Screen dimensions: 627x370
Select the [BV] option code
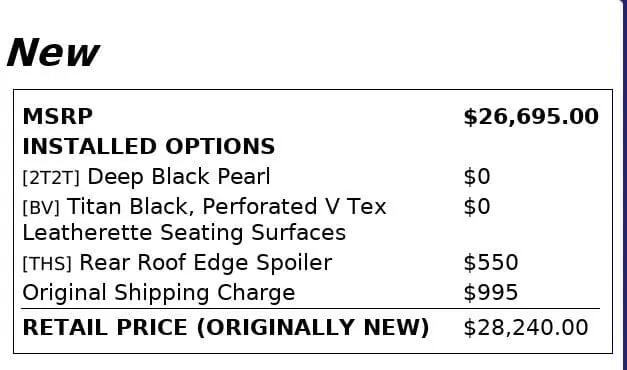click(41, 208)
